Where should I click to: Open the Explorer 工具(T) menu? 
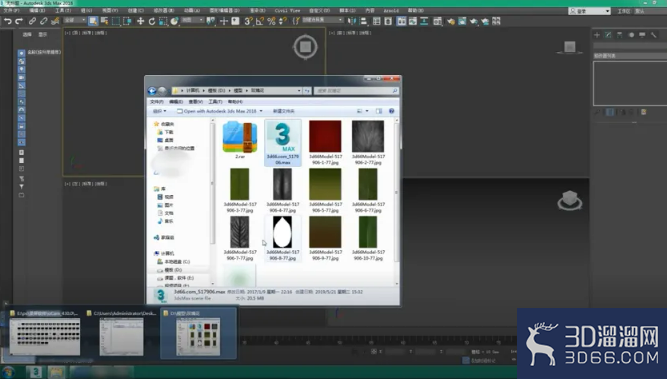click(x=215, y=102)
